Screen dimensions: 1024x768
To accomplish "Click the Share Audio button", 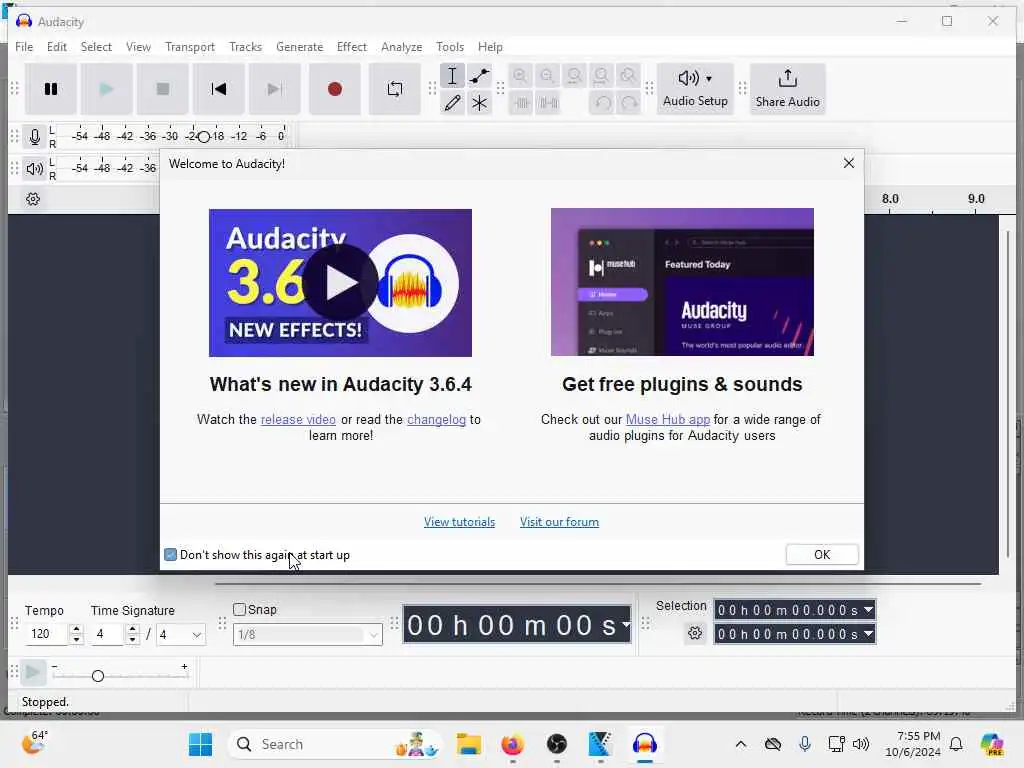I will coord(788,89).
